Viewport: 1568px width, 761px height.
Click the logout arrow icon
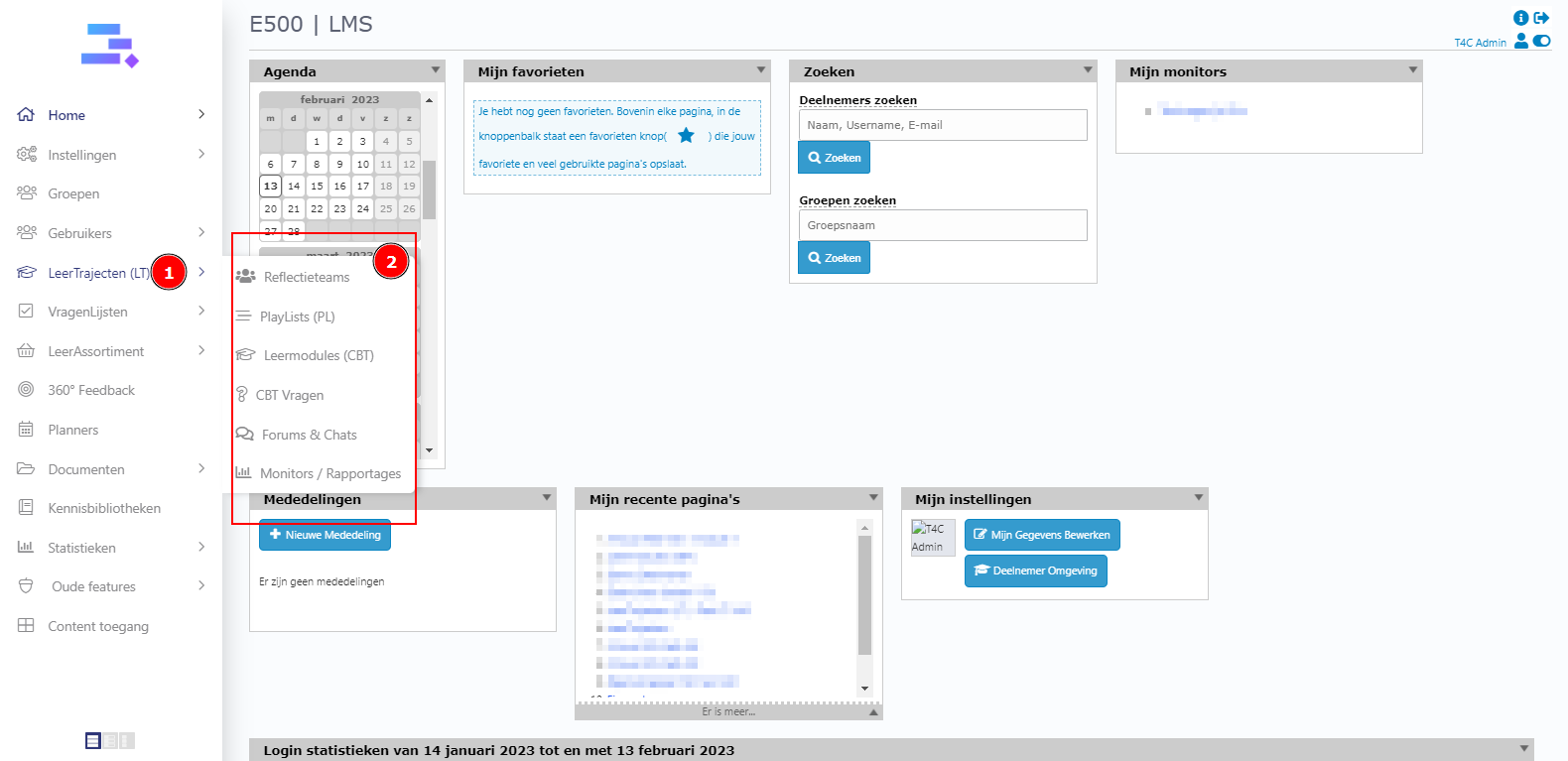1541,18
